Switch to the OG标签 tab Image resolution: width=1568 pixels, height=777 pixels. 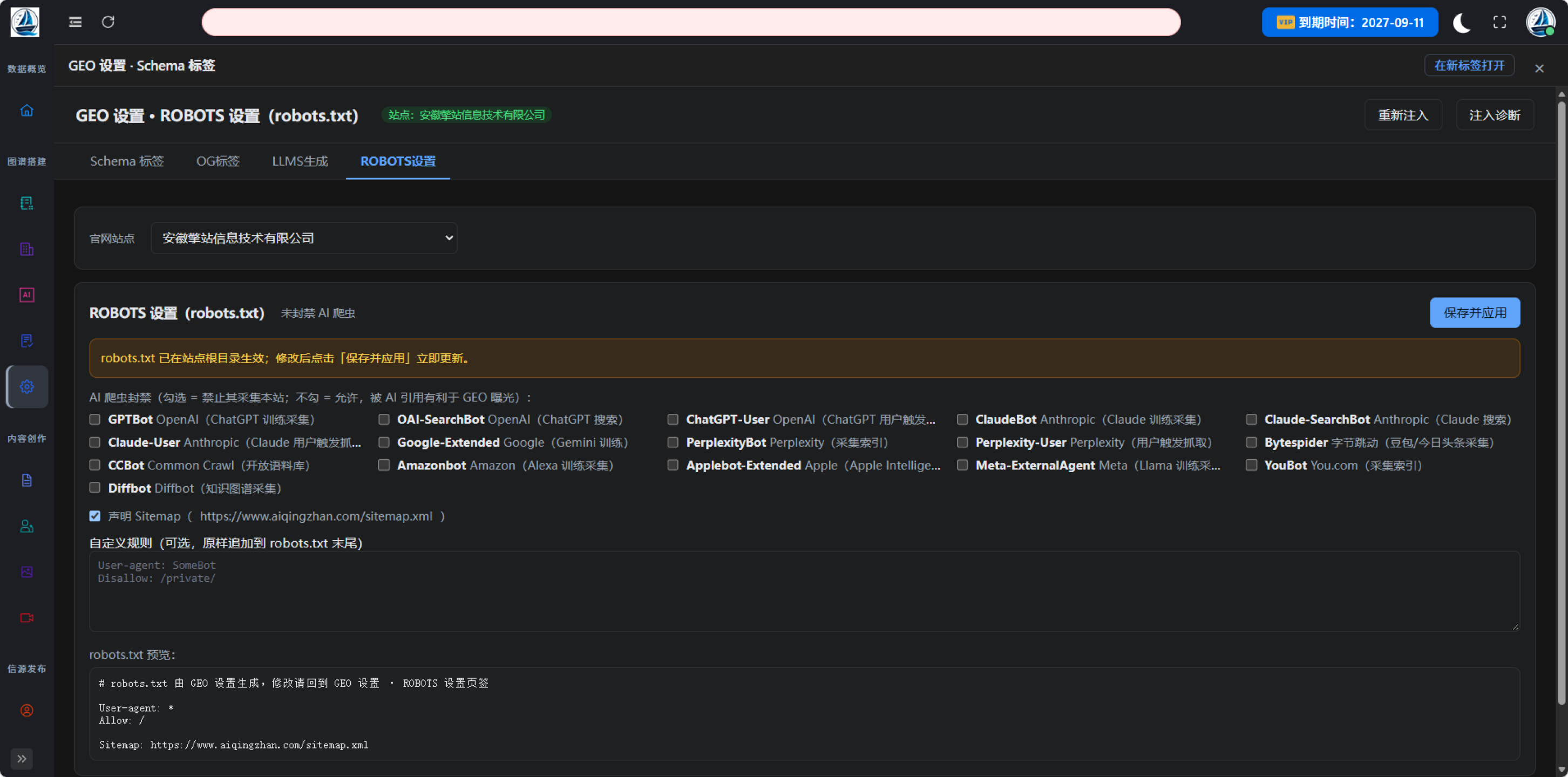tap(218, 161)
